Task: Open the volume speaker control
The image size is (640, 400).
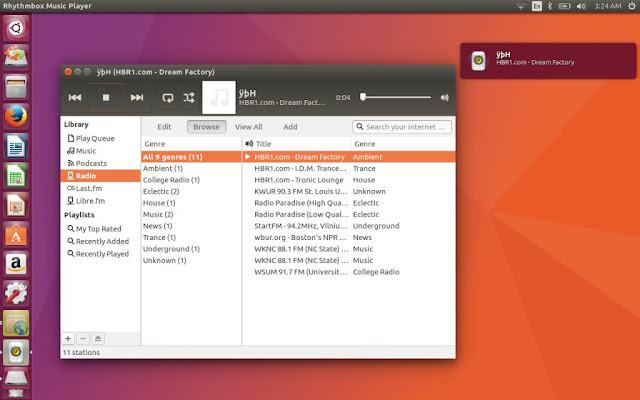Action: click(444, 98)
